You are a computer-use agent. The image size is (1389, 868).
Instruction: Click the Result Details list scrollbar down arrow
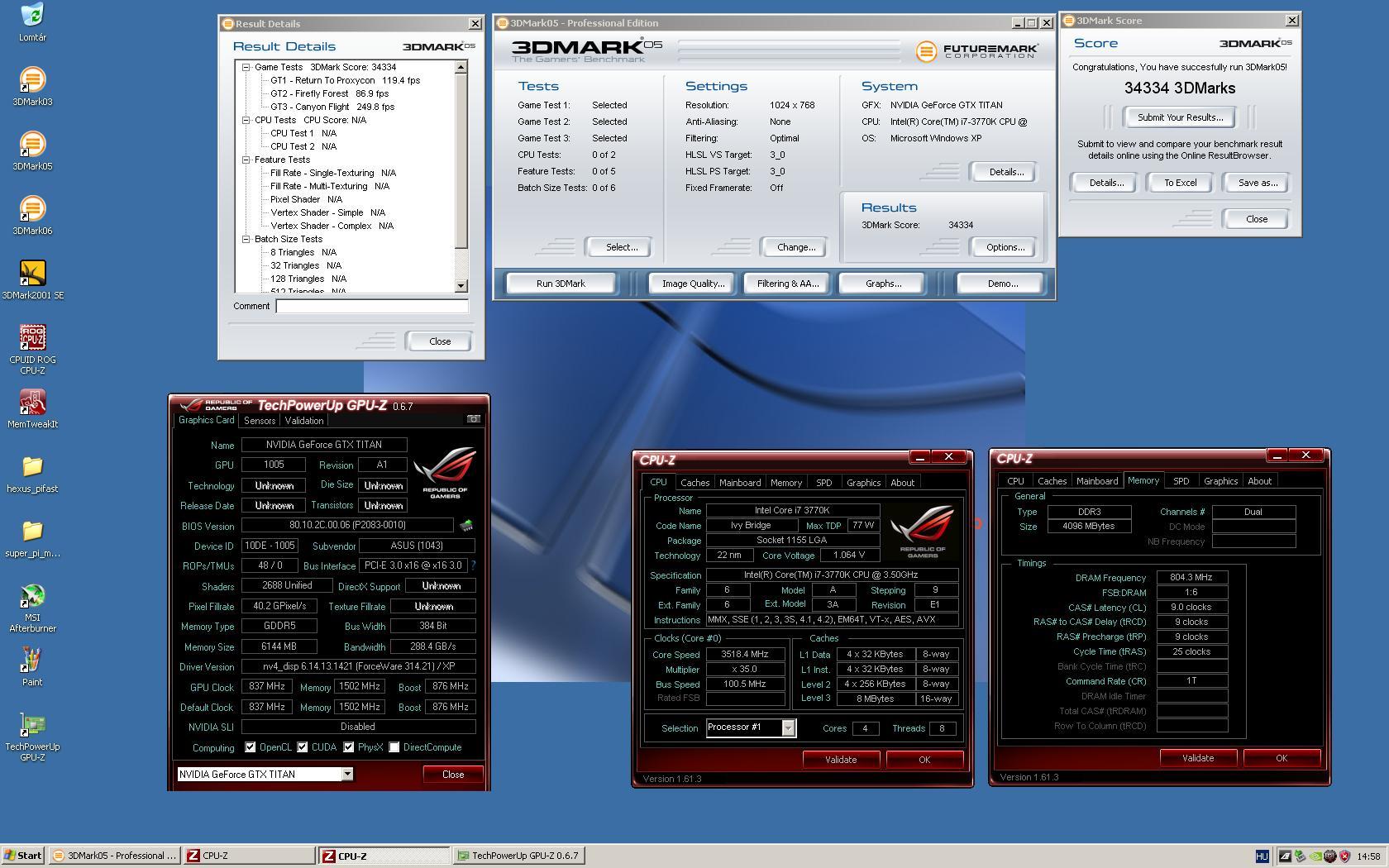click(x=461, y=286)
